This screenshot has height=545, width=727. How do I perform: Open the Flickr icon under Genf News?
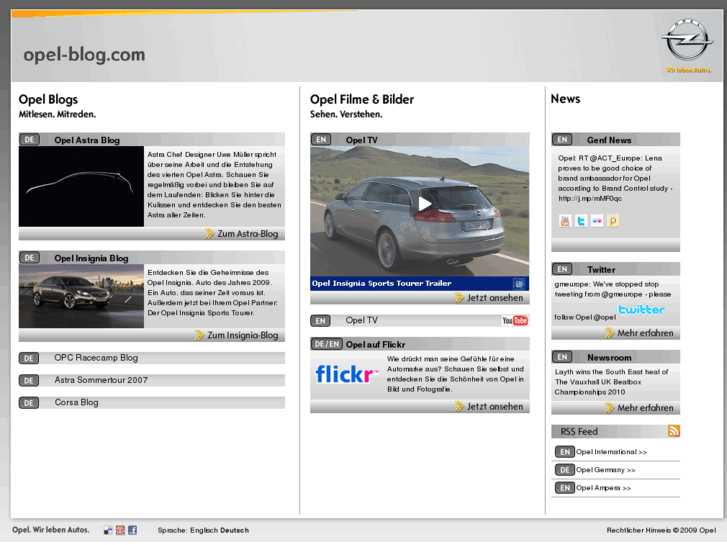pos(597,221)
